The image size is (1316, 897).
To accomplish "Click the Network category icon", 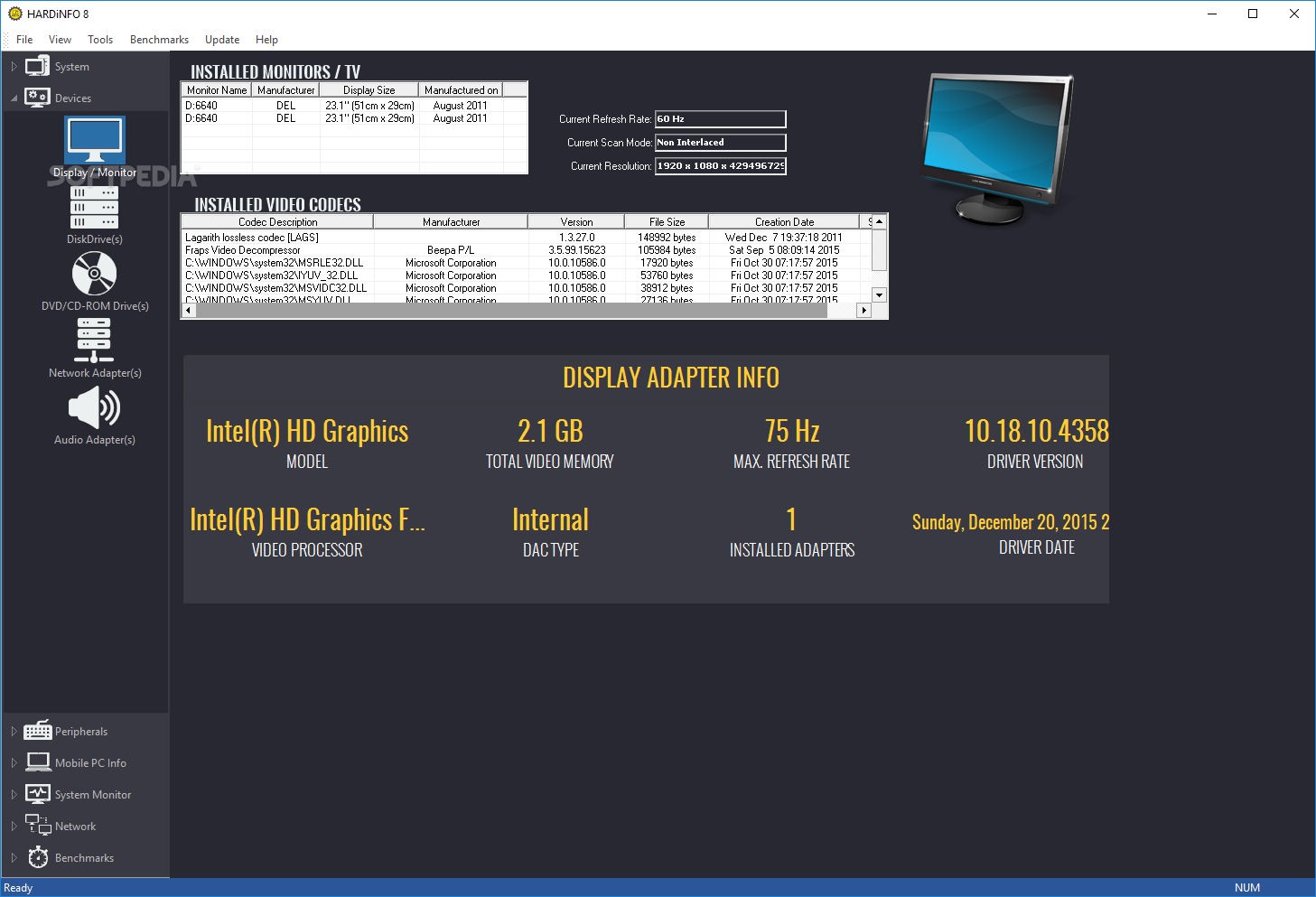I will pyautogui.click(x=38, y=826).
